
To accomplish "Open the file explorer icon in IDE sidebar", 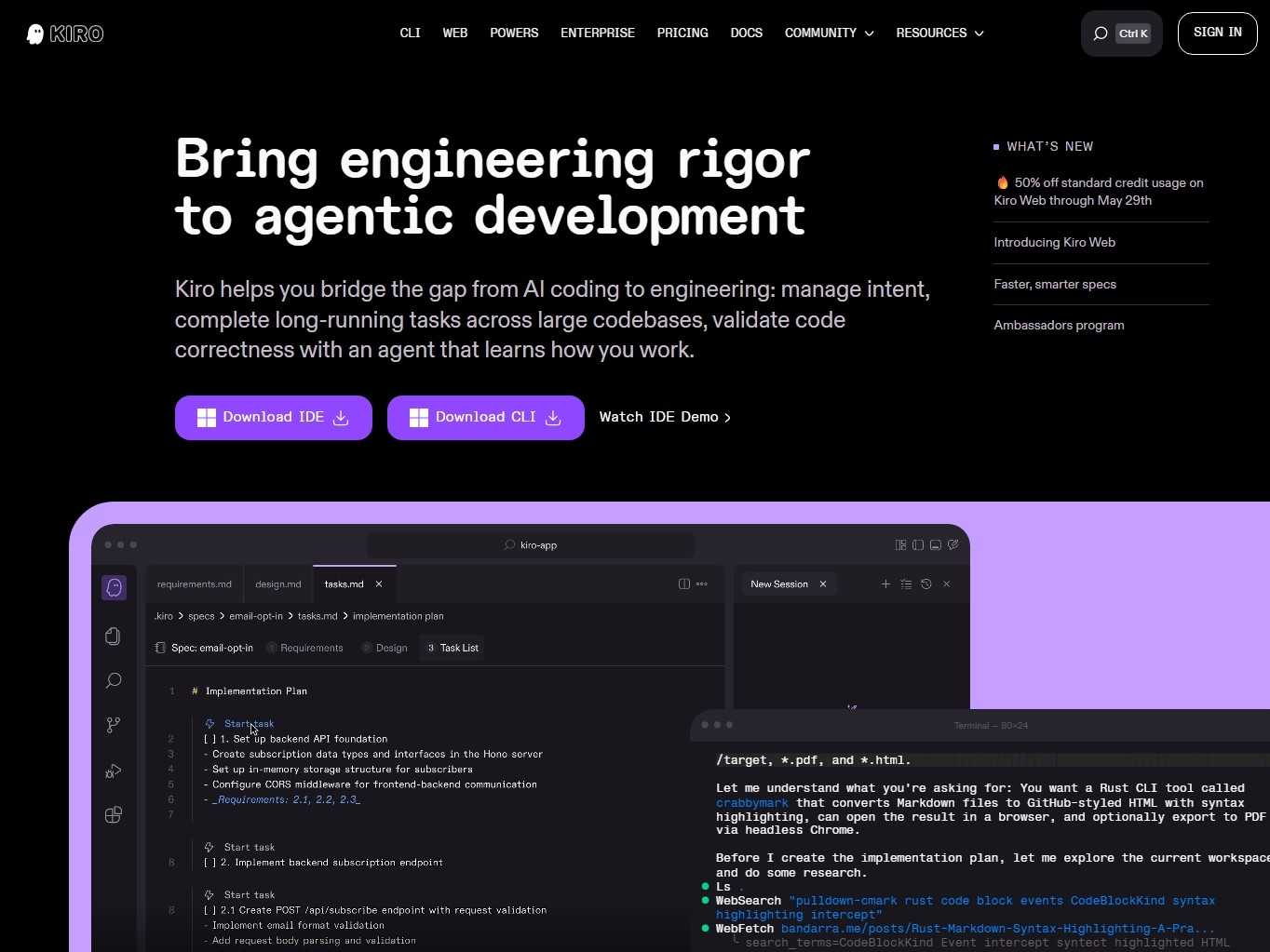I will tap(114, 636).
